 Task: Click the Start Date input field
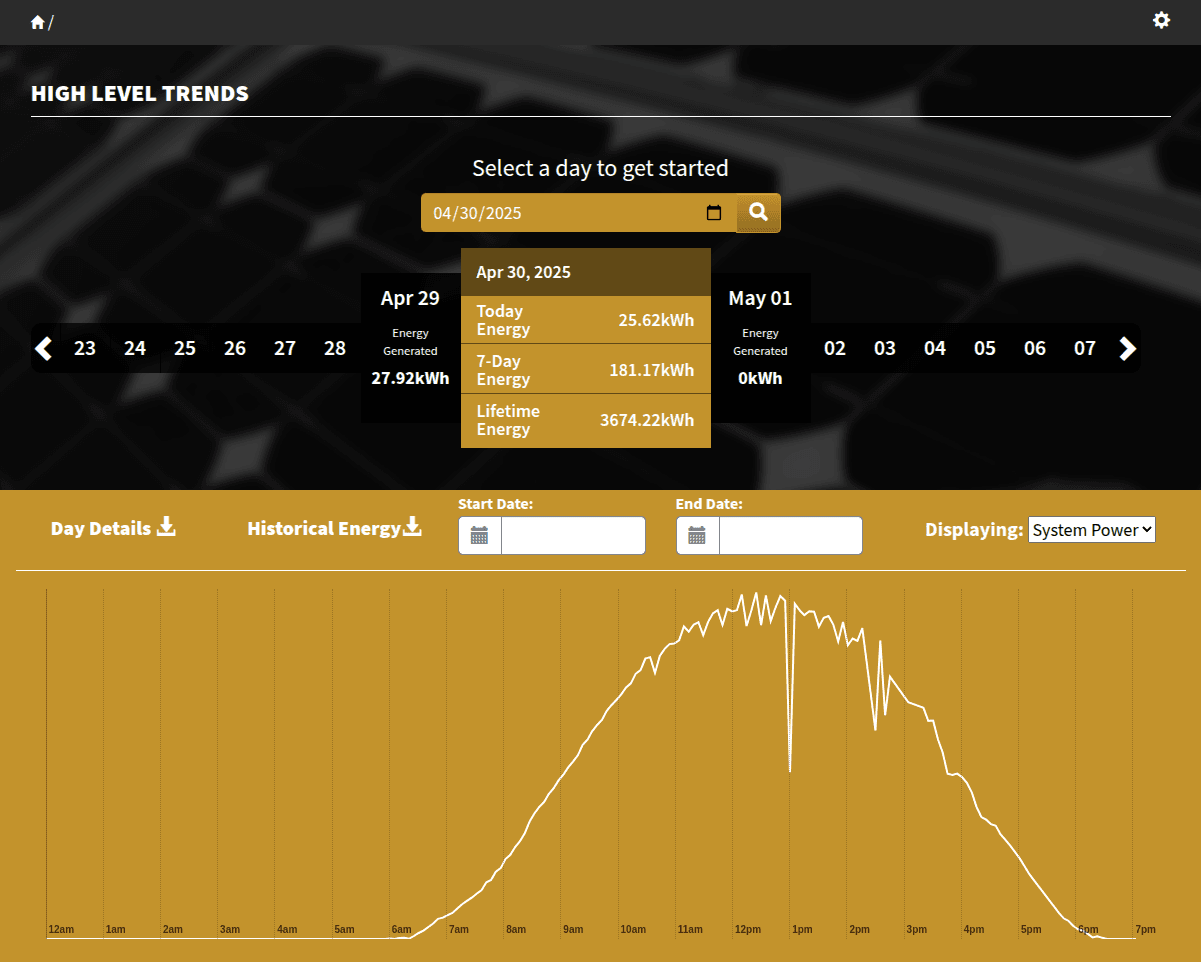coord(573,536)
